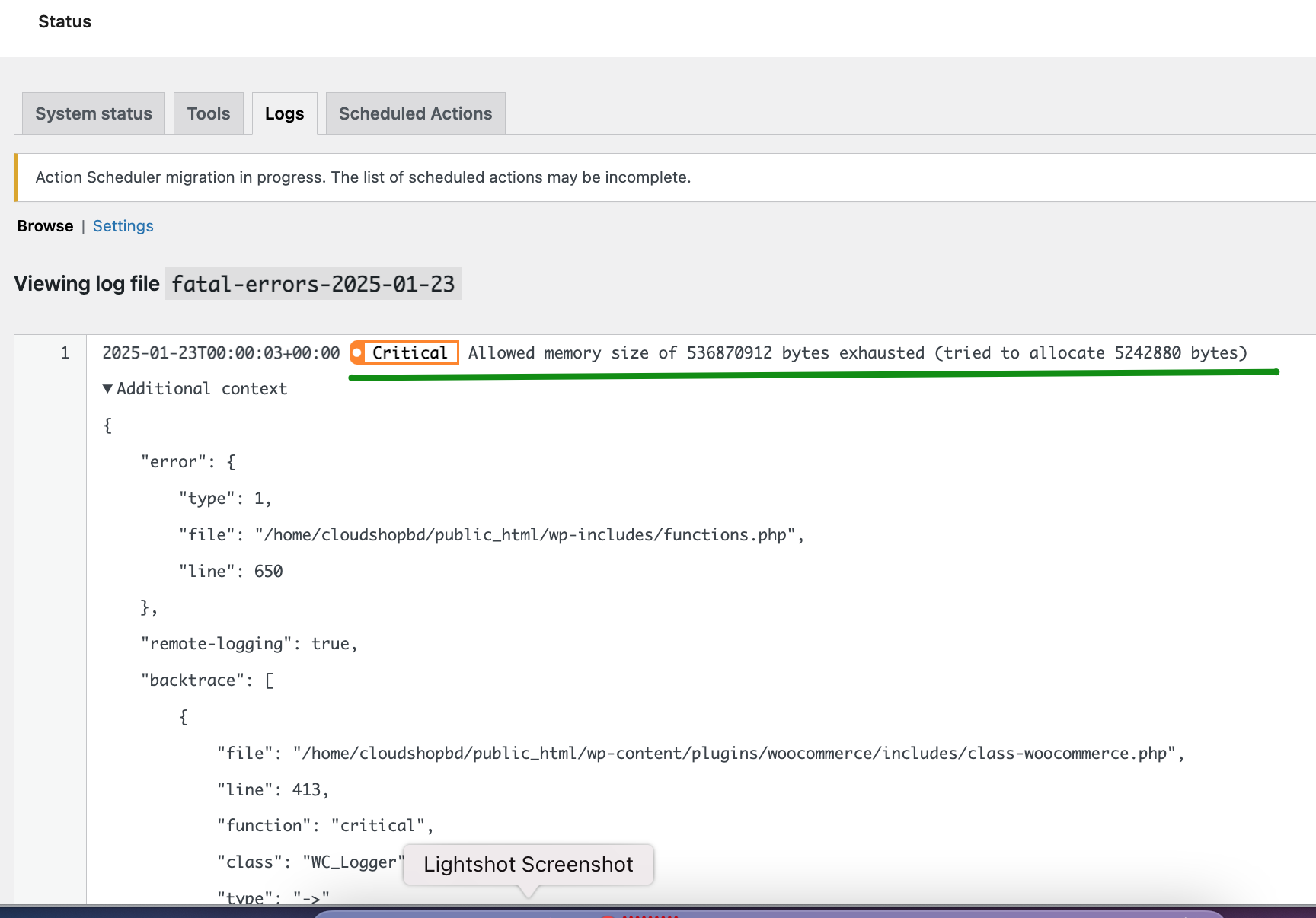The height and width of the screenshot is (918, 1316).
Task: Click the "line": 650 entry
Action: point(231,571)
